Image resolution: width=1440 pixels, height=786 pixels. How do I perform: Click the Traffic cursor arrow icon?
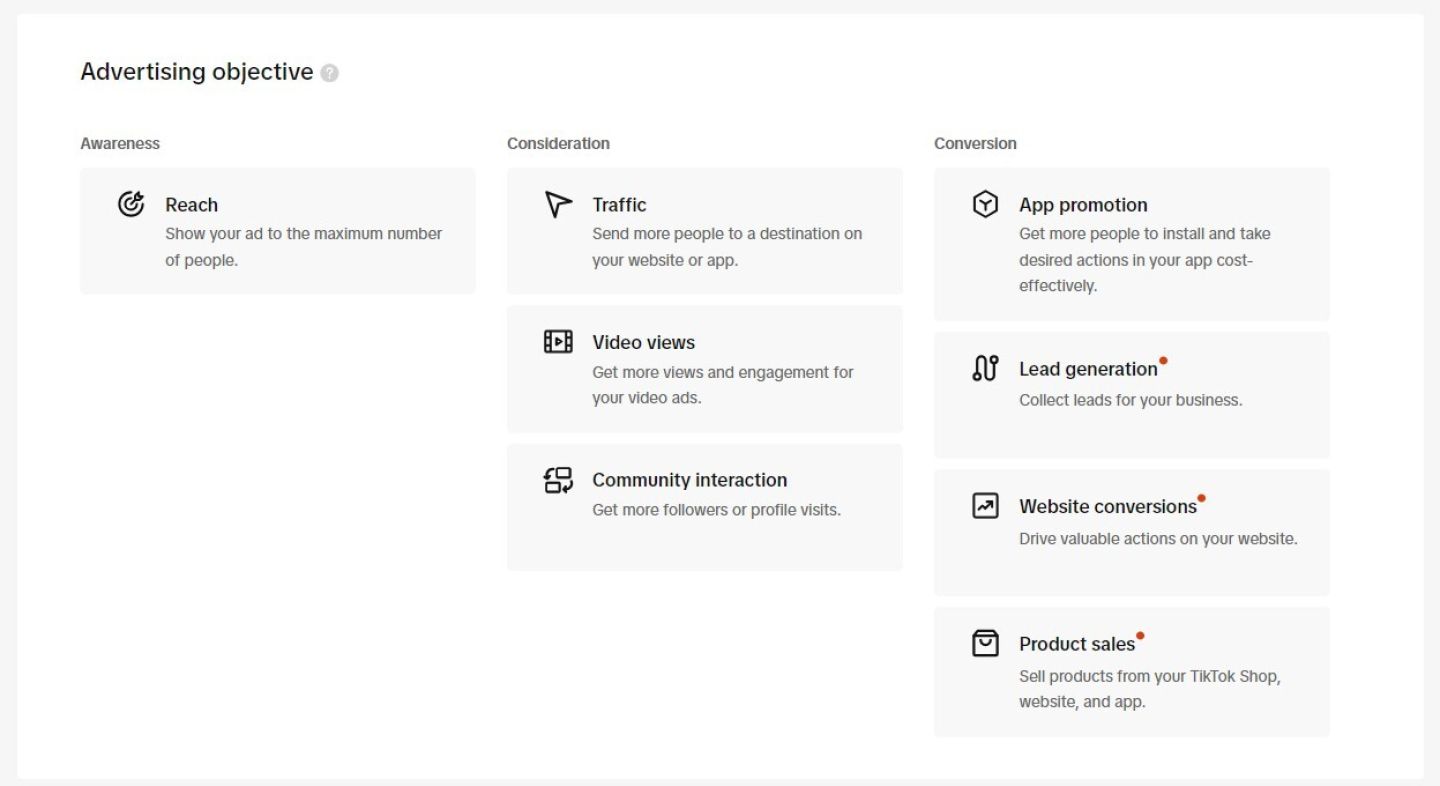pos(558,204)
